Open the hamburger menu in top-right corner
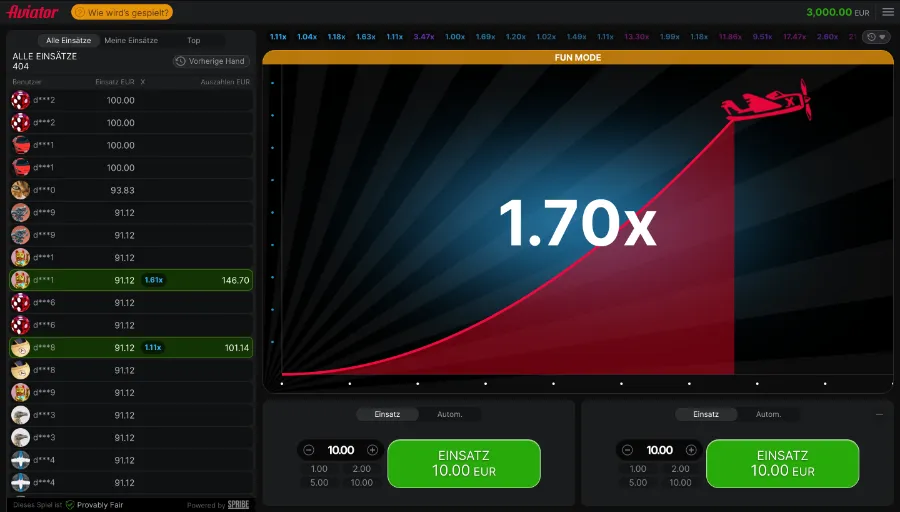The height and width of the screenshot is (512, 900). point(887,12)
